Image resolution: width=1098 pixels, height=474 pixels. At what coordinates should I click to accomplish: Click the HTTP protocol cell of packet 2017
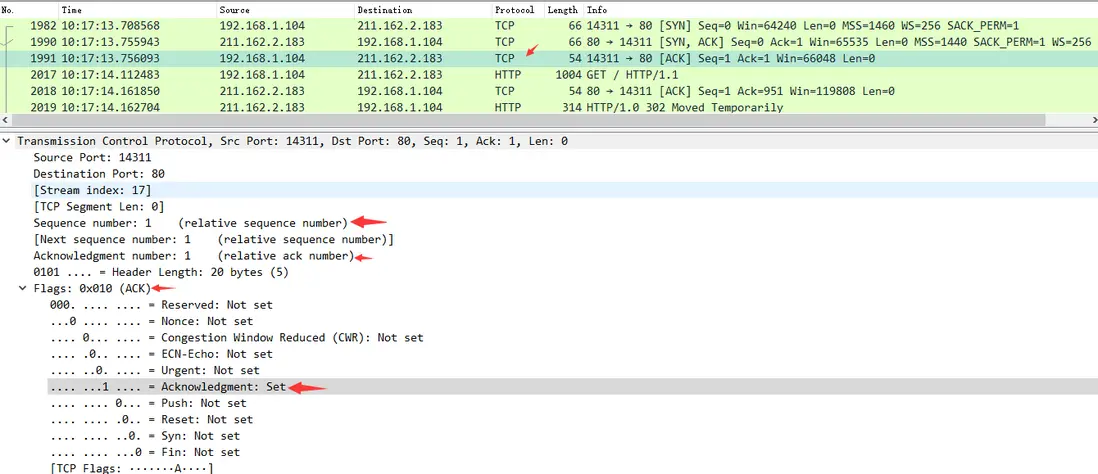pyautogui.click(x=508, y=75)
